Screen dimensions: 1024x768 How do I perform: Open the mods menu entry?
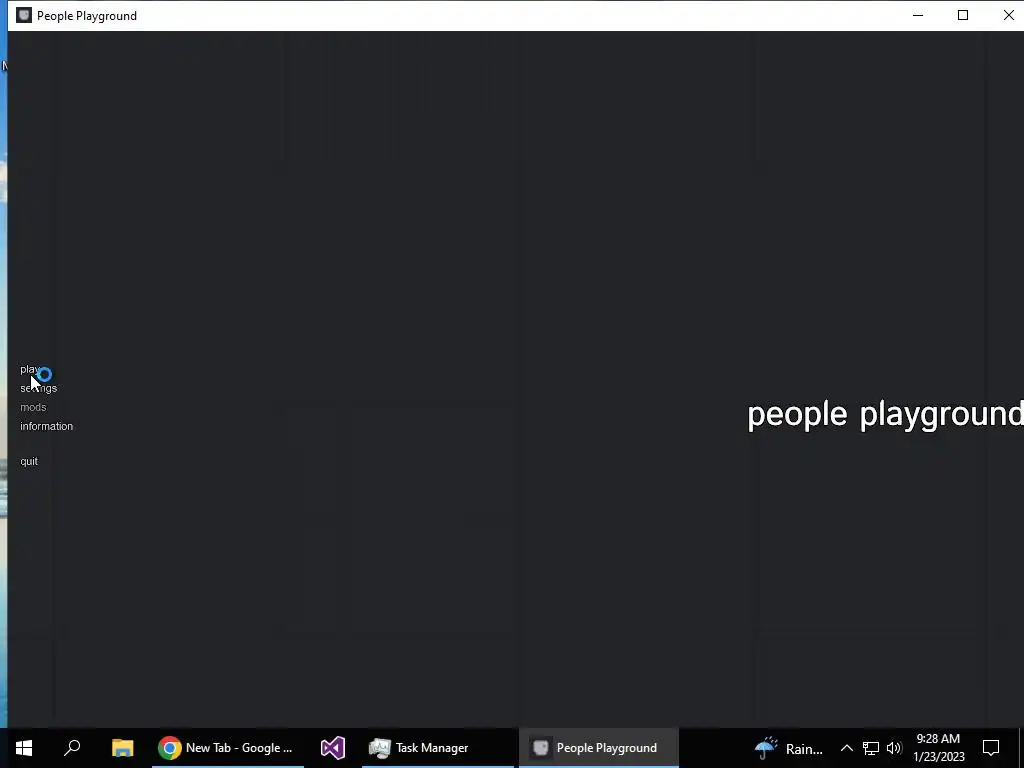(x=33, y=407)
